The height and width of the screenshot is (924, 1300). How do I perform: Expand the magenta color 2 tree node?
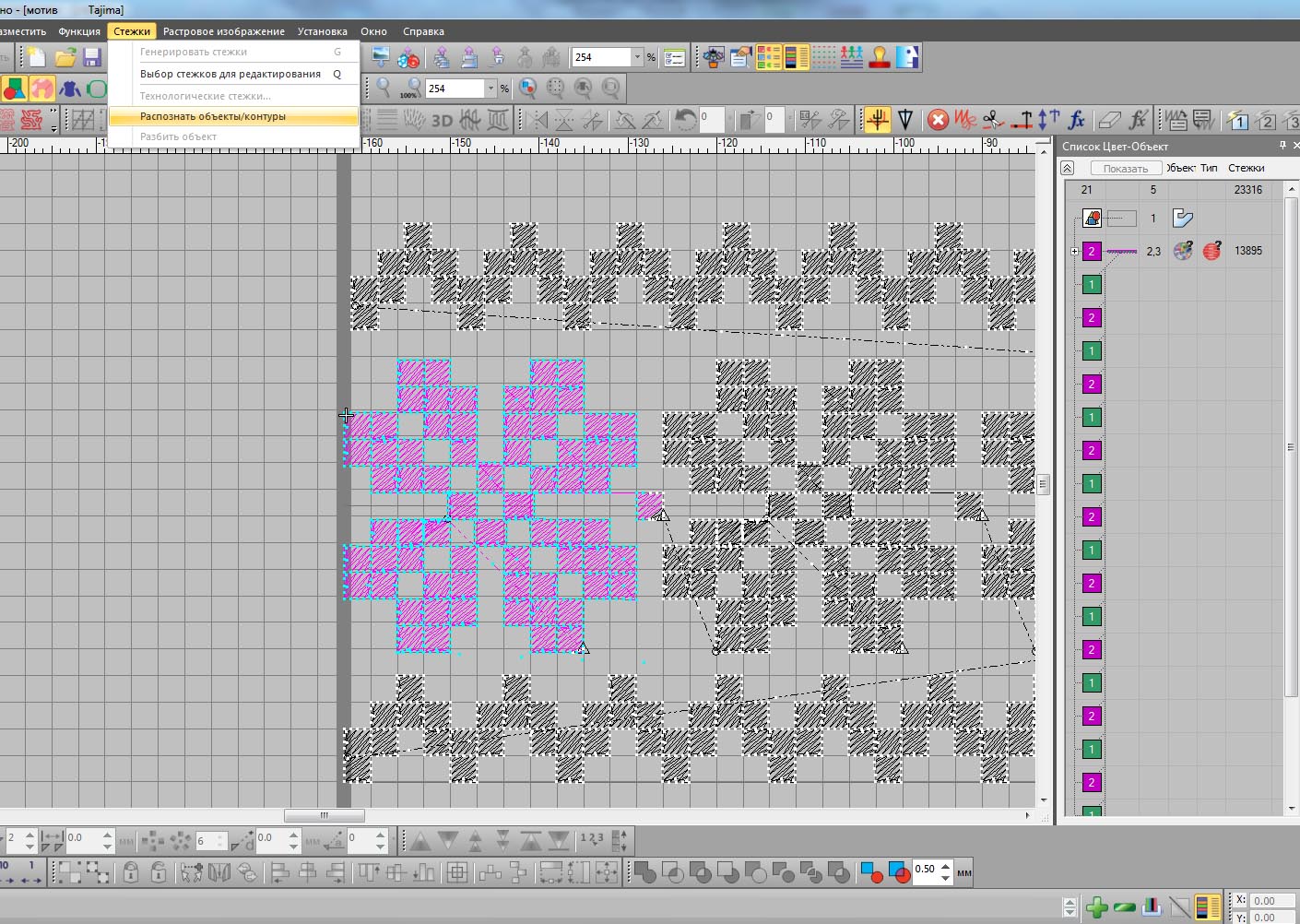tap(1074, 251)
